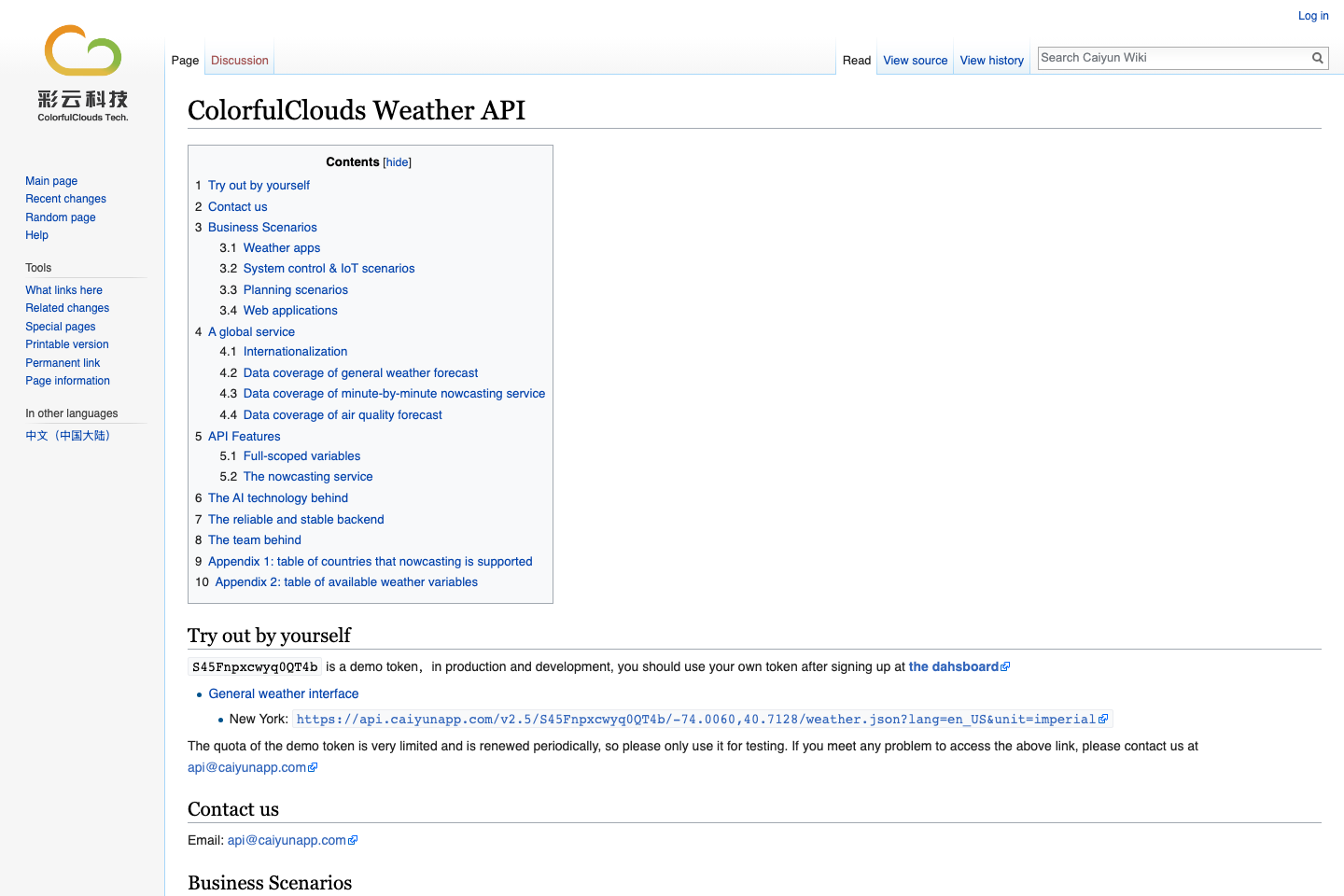Click the Log in link
1344x896 pixels.
click(1313, 16)
